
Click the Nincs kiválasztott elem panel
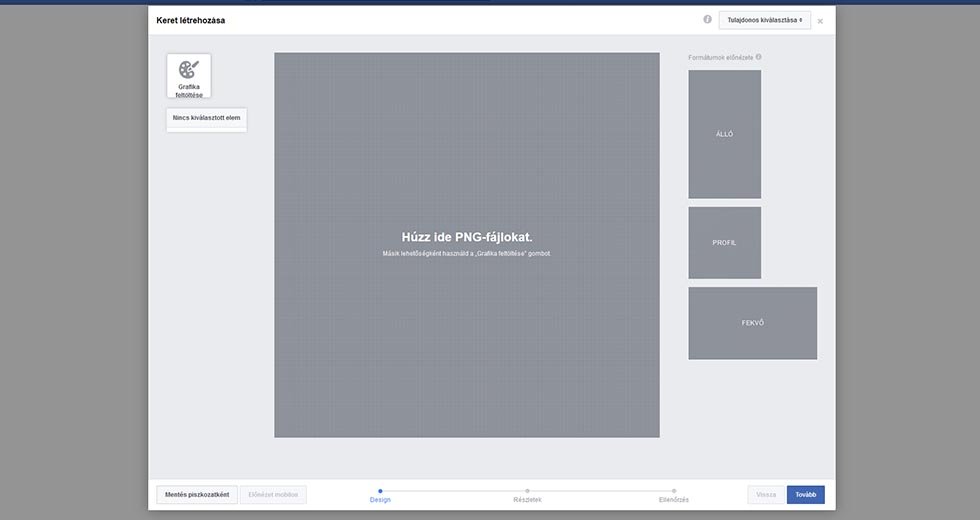[206, 118]
